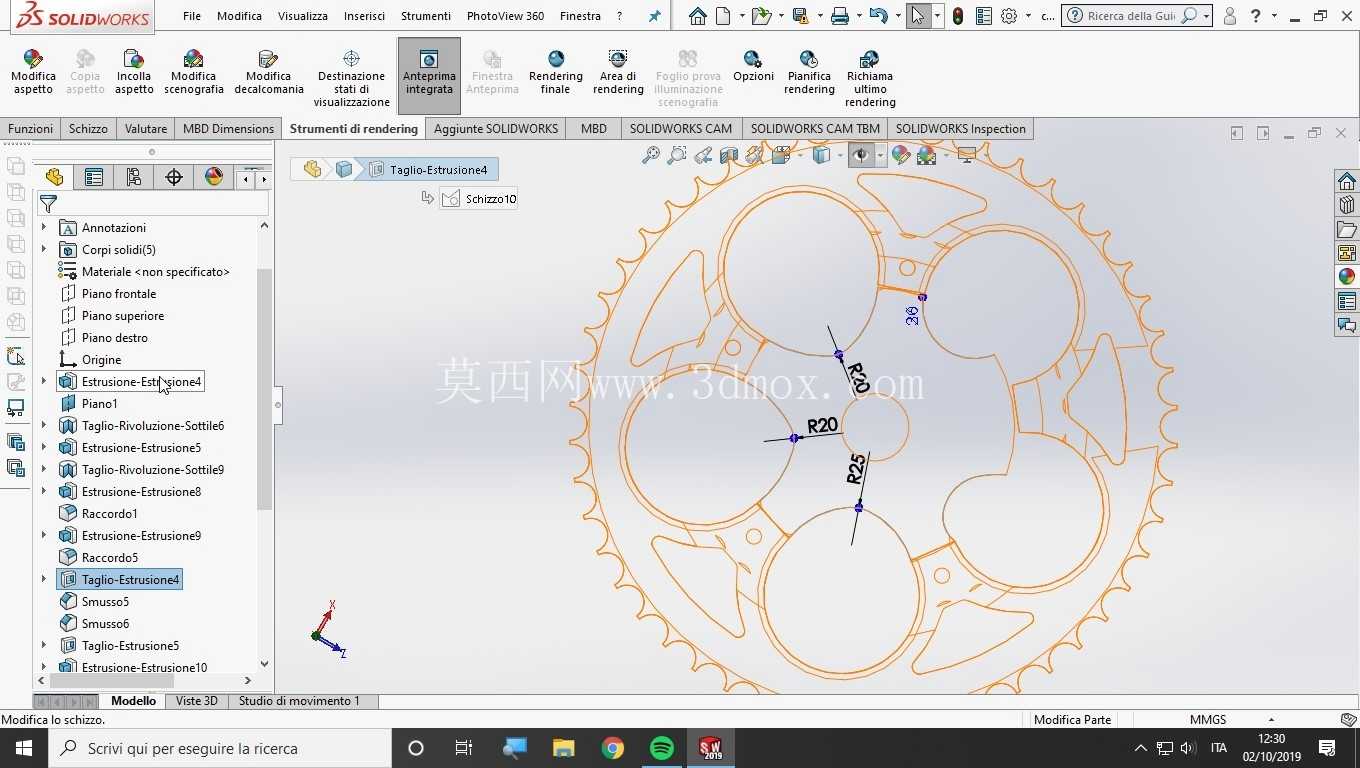Screen dimensions: 1360x768
Task: Open the Home icon in top toolbar
Action: tap(698, 16)
